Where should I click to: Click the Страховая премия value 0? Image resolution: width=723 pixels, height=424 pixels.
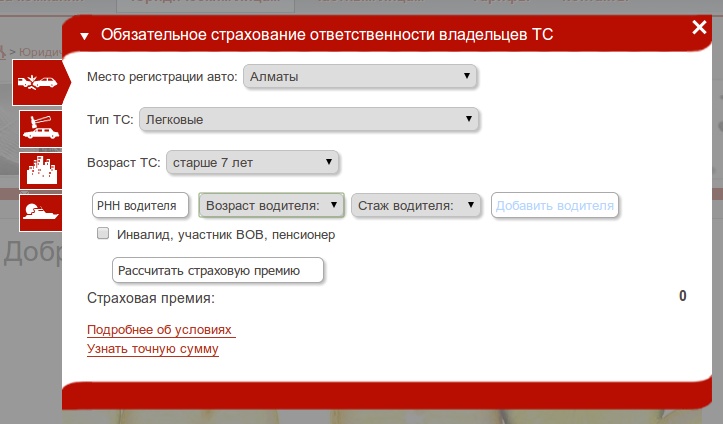click(682, 296)
